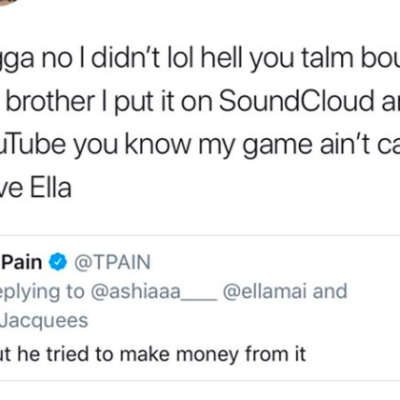The image size is (400, 400).
Task: Click the 'eplying to' label
Action: tap(42, 292)
